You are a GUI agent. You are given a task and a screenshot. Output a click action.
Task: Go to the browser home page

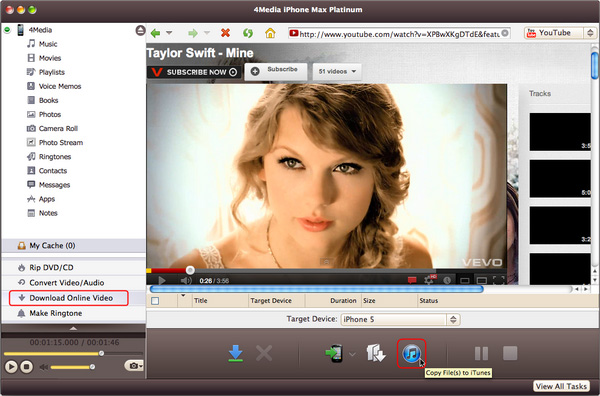(270, 33)
